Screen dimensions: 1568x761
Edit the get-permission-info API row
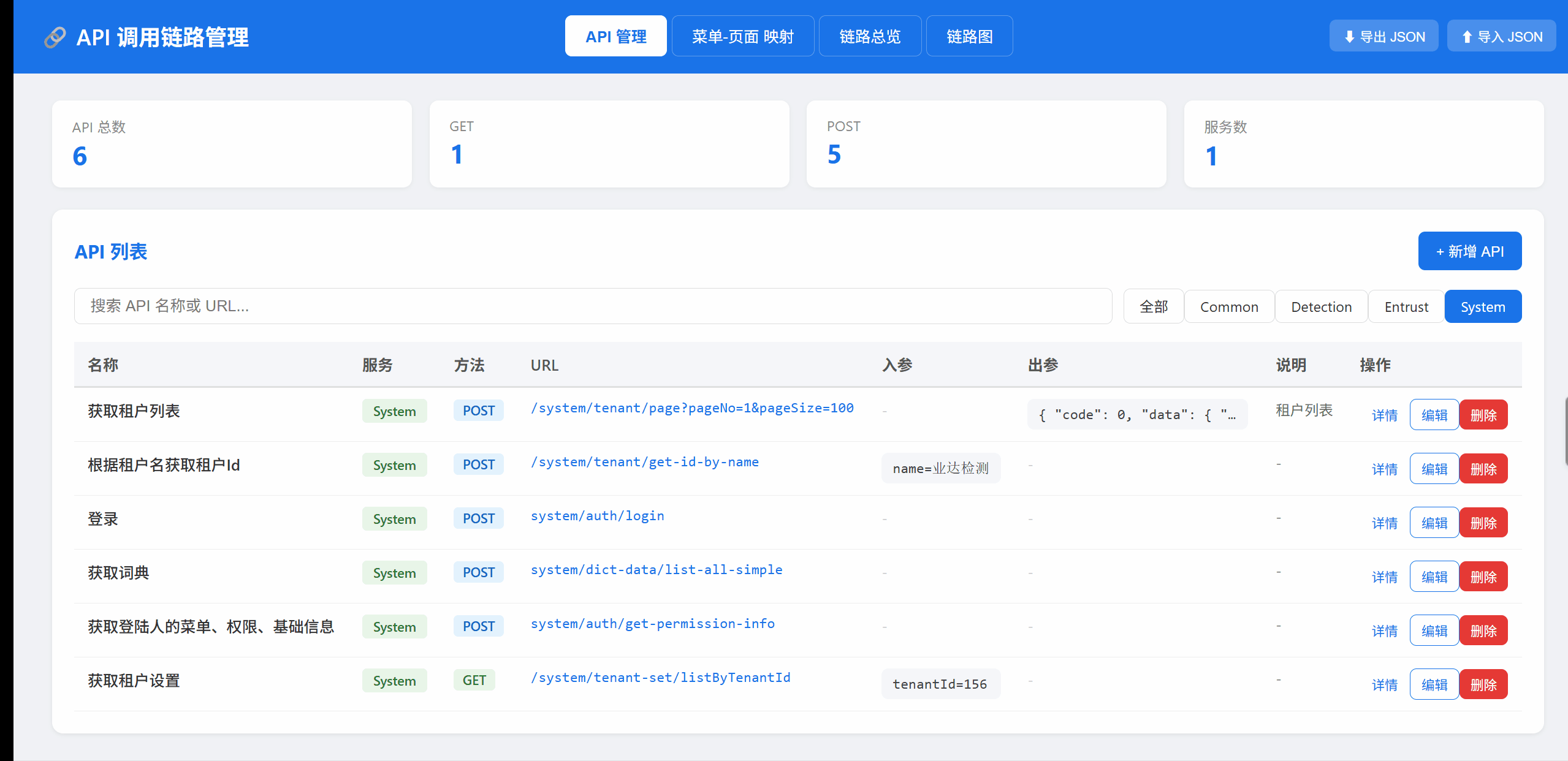1434,630
